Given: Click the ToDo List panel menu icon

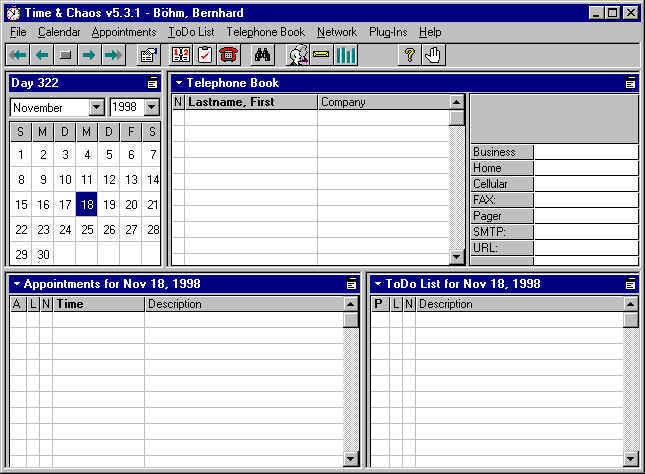Looking at the screenshot, I should 630,284.
